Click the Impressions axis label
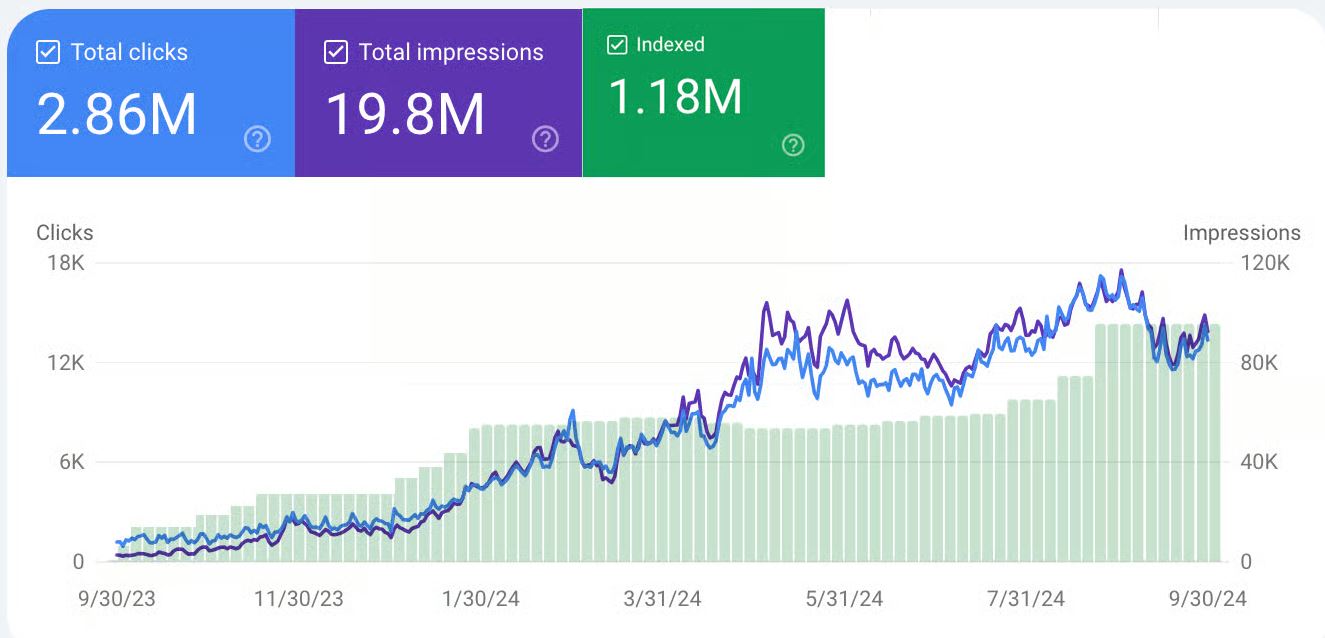Image resolution: width=1325 pixels, height=638 pixels. (x=1243, y=232)
